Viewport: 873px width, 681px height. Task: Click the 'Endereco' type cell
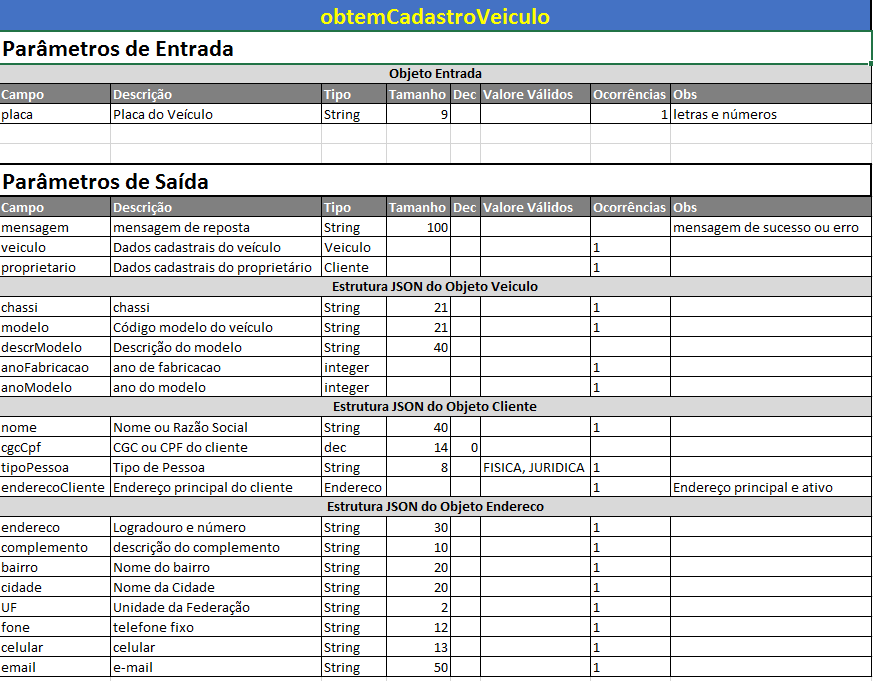pos(354,488)
